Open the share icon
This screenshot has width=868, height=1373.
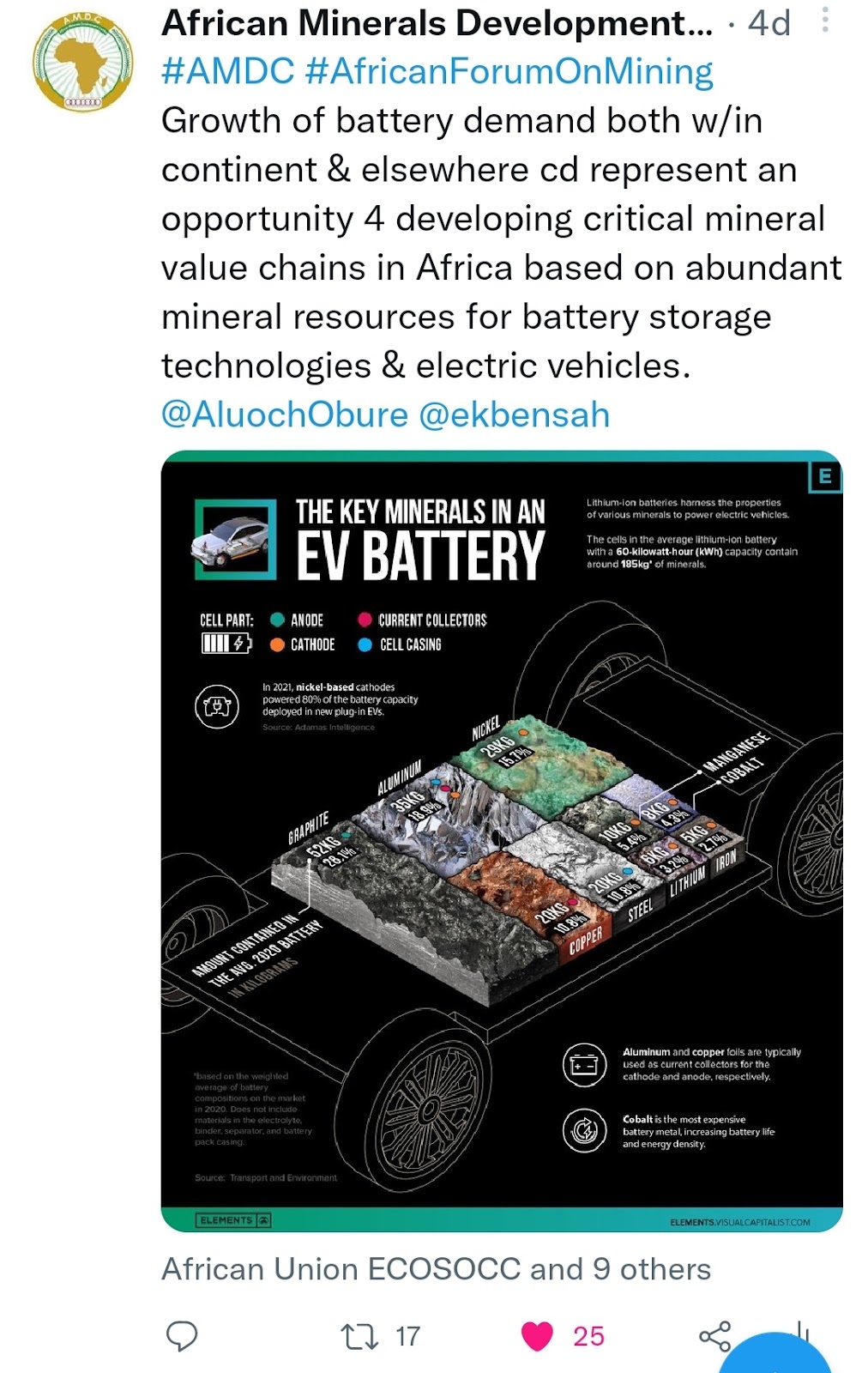click(x=714, y=1336)
